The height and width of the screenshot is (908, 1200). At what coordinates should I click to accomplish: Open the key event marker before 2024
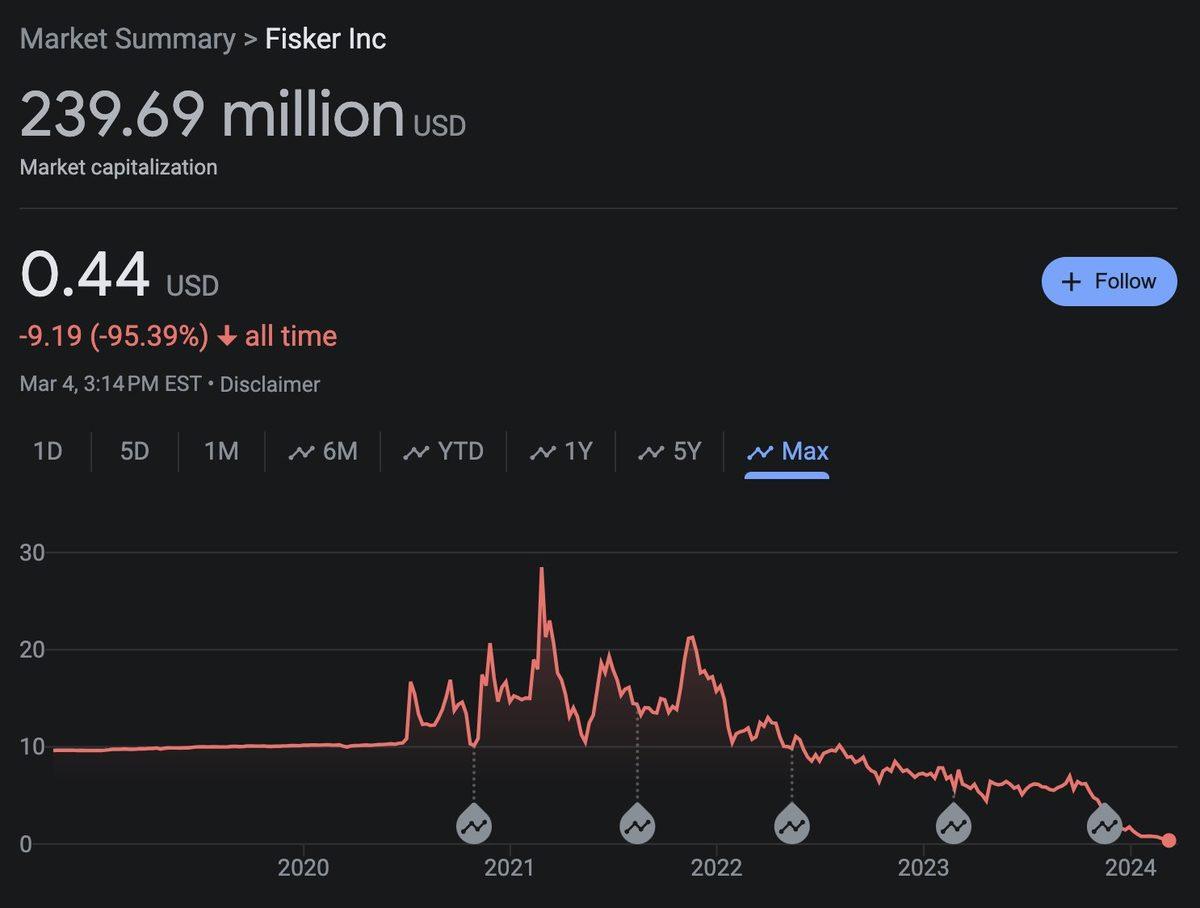(x=1105, y=826)
